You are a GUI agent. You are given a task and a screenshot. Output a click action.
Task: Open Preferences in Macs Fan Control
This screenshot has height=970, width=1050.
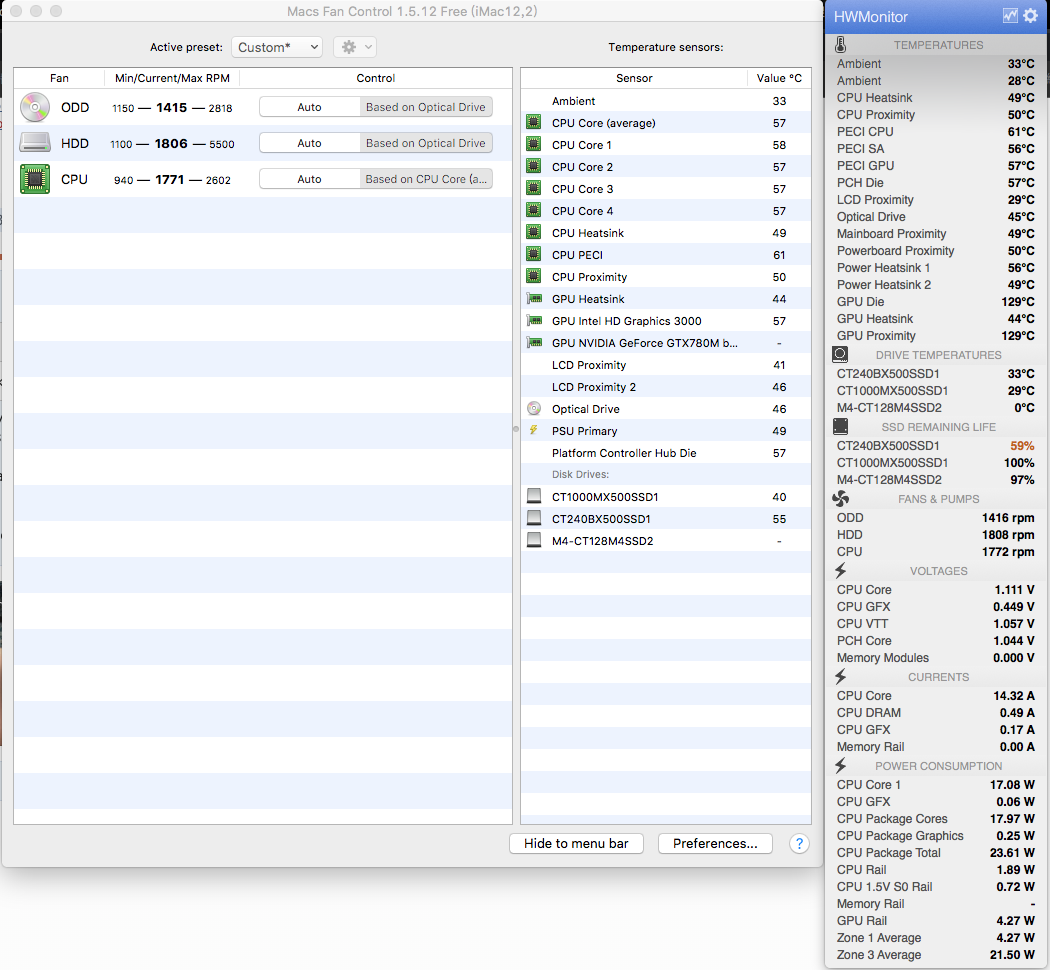pyautogui.click(x=715, y=843)
